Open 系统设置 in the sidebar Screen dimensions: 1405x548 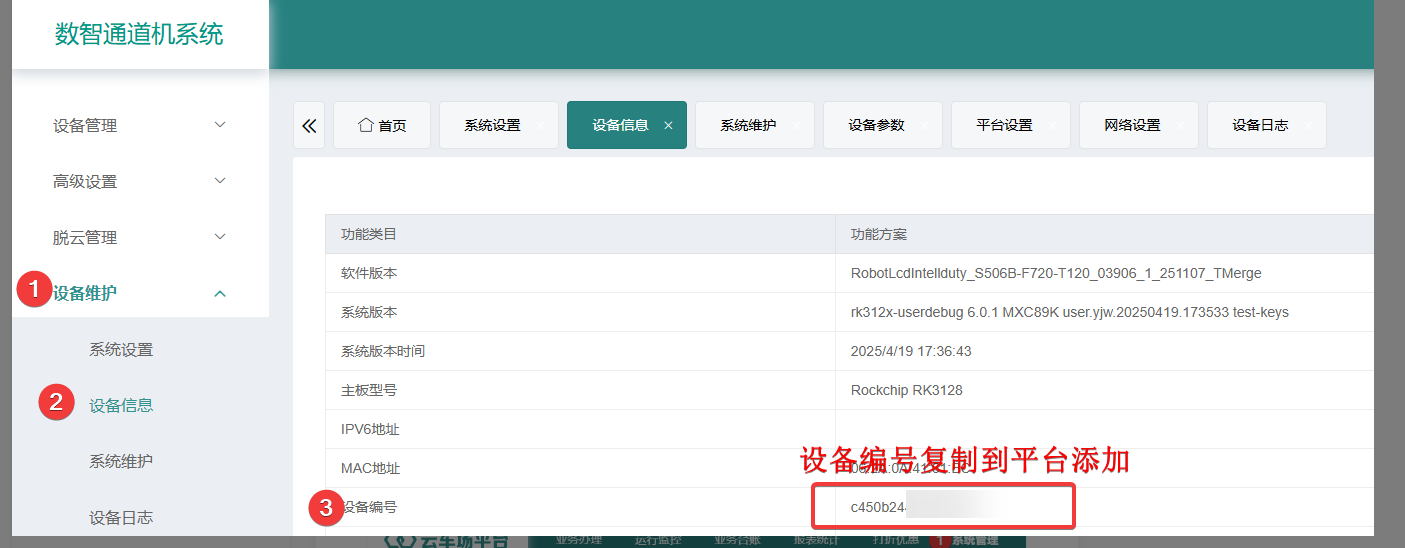(121, 350)
